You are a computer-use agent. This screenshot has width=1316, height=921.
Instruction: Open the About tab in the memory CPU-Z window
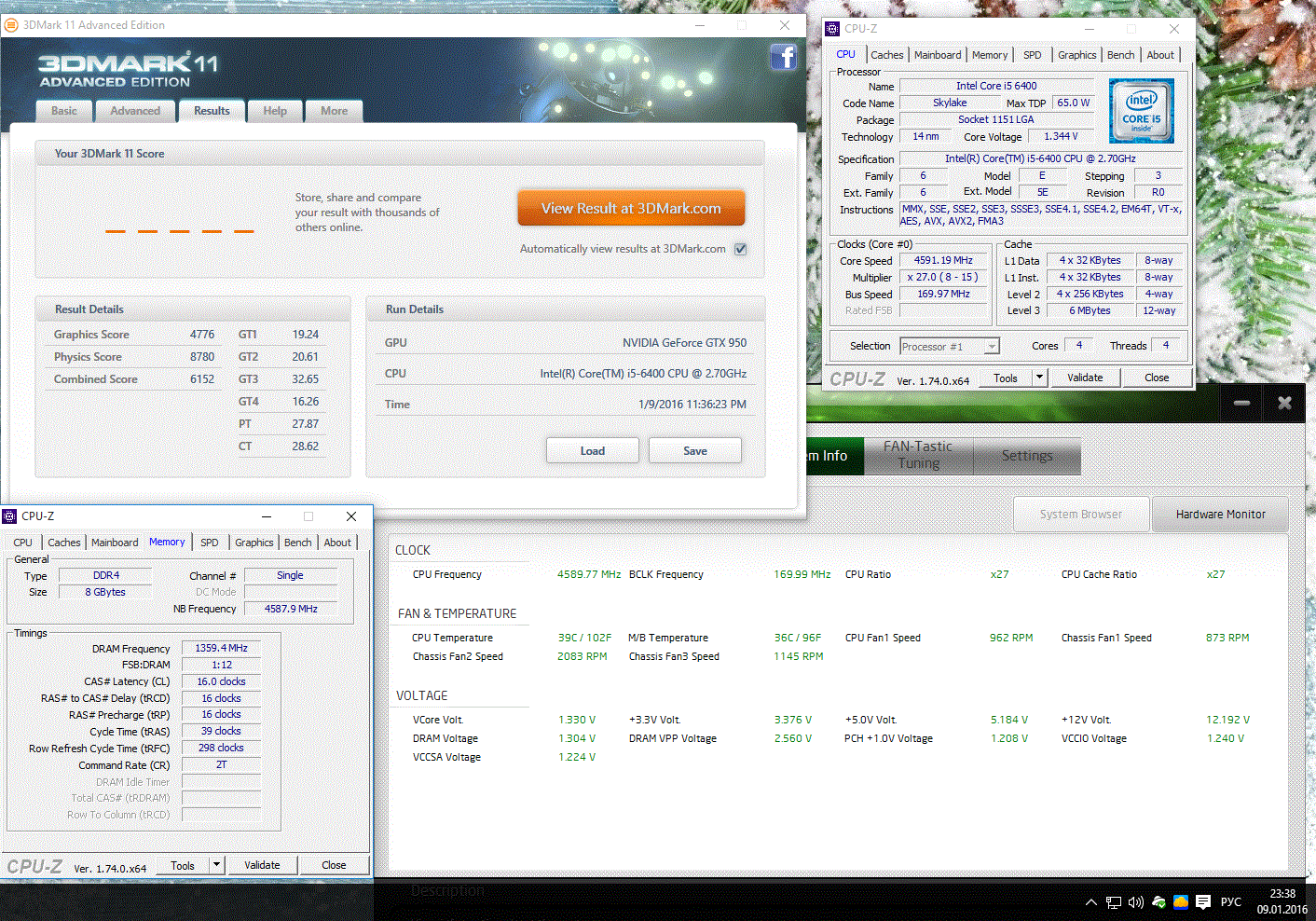(x=337, y=543)
